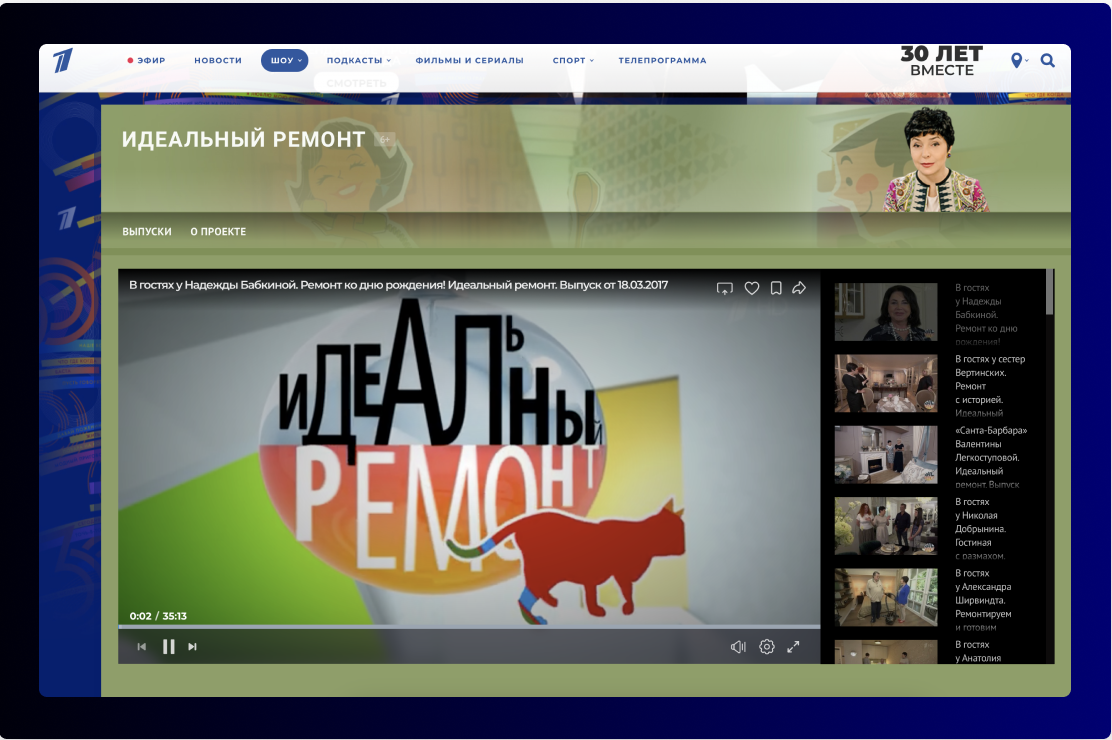Screen dimensions: 1112x740
Task: Open picture-in-picture via the cast icon
Action: [724, 288]
